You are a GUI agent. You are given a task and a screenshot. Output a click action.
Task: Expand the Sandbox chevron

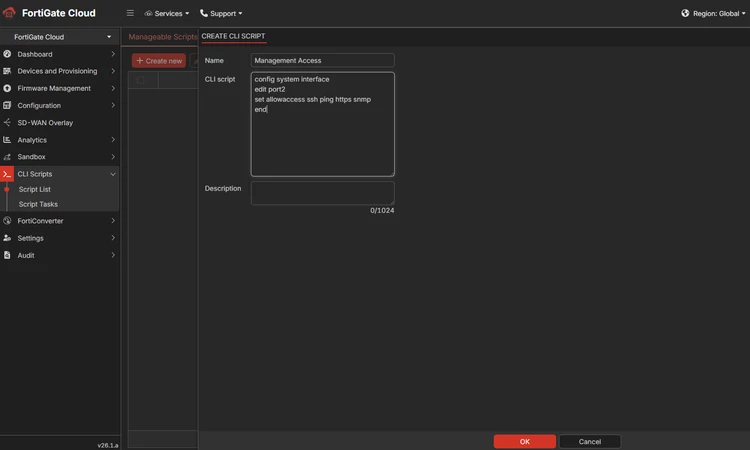pos(113,157)
